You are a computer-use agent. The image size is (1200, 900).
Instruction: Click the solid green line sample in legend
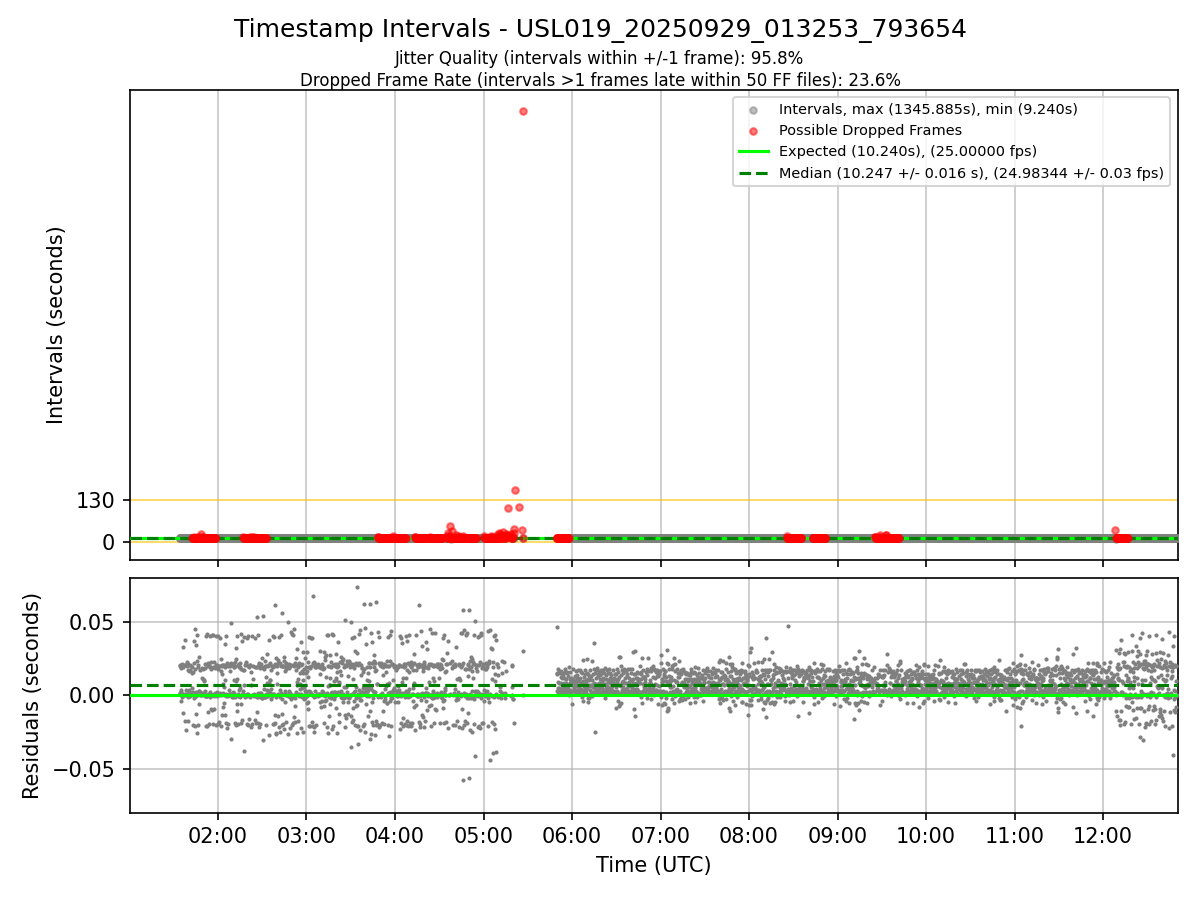click(x=754, y=152)
